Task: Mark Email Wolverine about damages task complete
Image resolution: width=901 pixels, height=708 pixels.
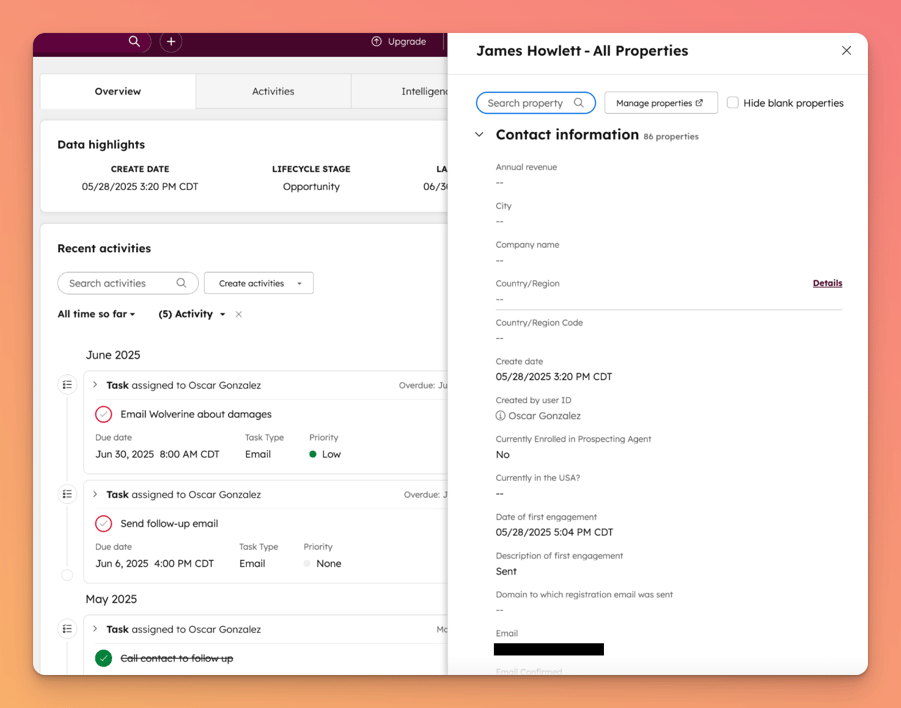Action: click(104, 414)
